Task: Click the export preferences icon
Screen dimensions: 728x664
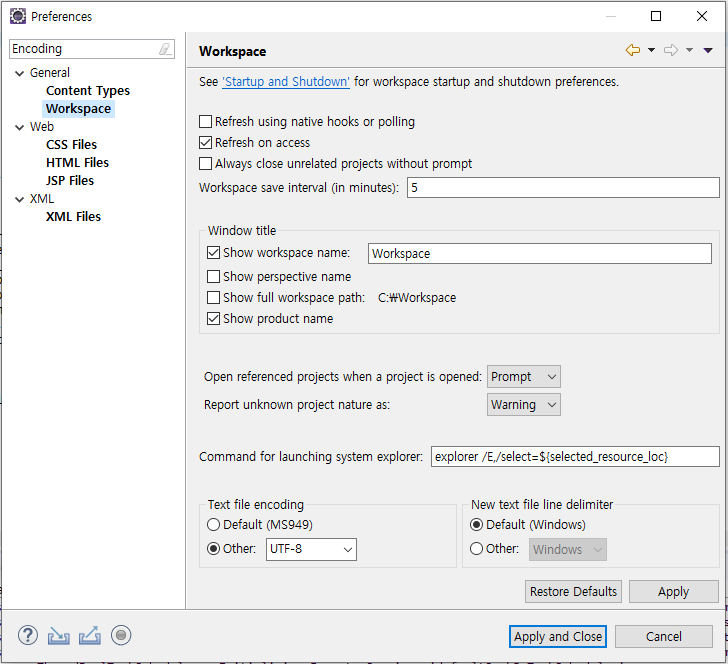Action: pos(90,636)
